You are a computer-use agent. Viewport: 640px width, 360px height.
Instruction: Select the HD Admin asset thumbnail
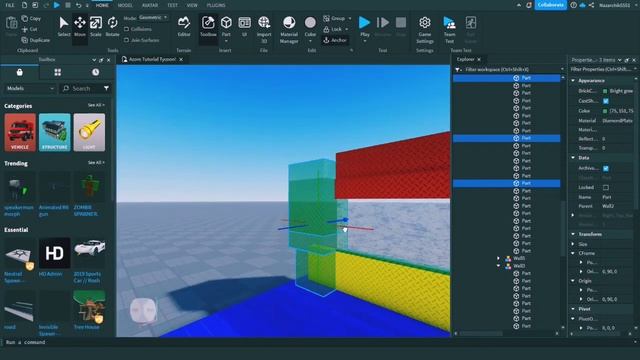click(54, 253)
